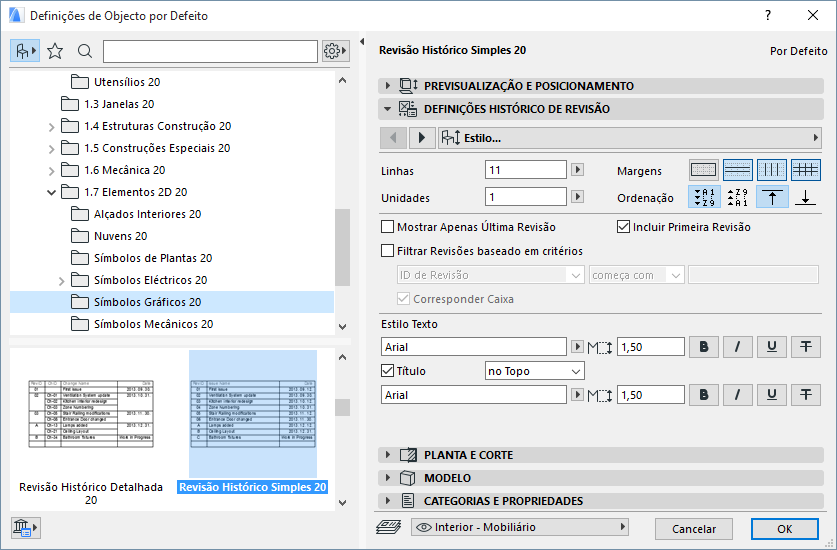Image resolution: width=837 pixels, height=550 pixels.
Task: Toggle bold for text style font
Action: pyautogui.click(x=704, y=347)
